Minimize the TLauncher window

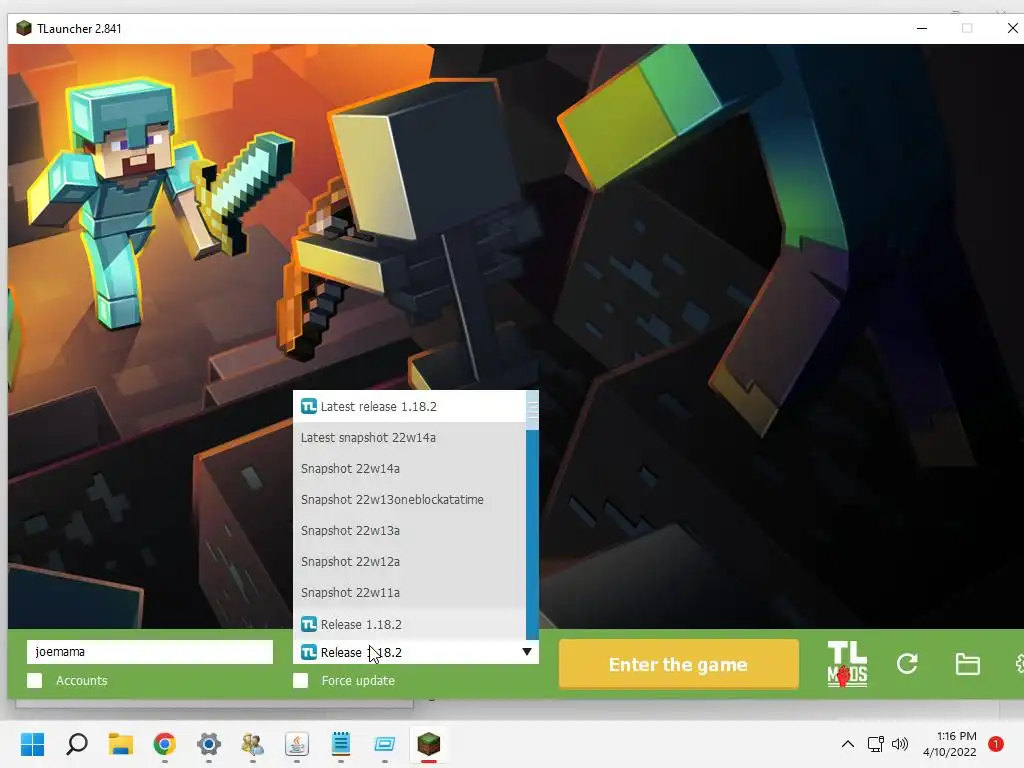coord(922,28)
